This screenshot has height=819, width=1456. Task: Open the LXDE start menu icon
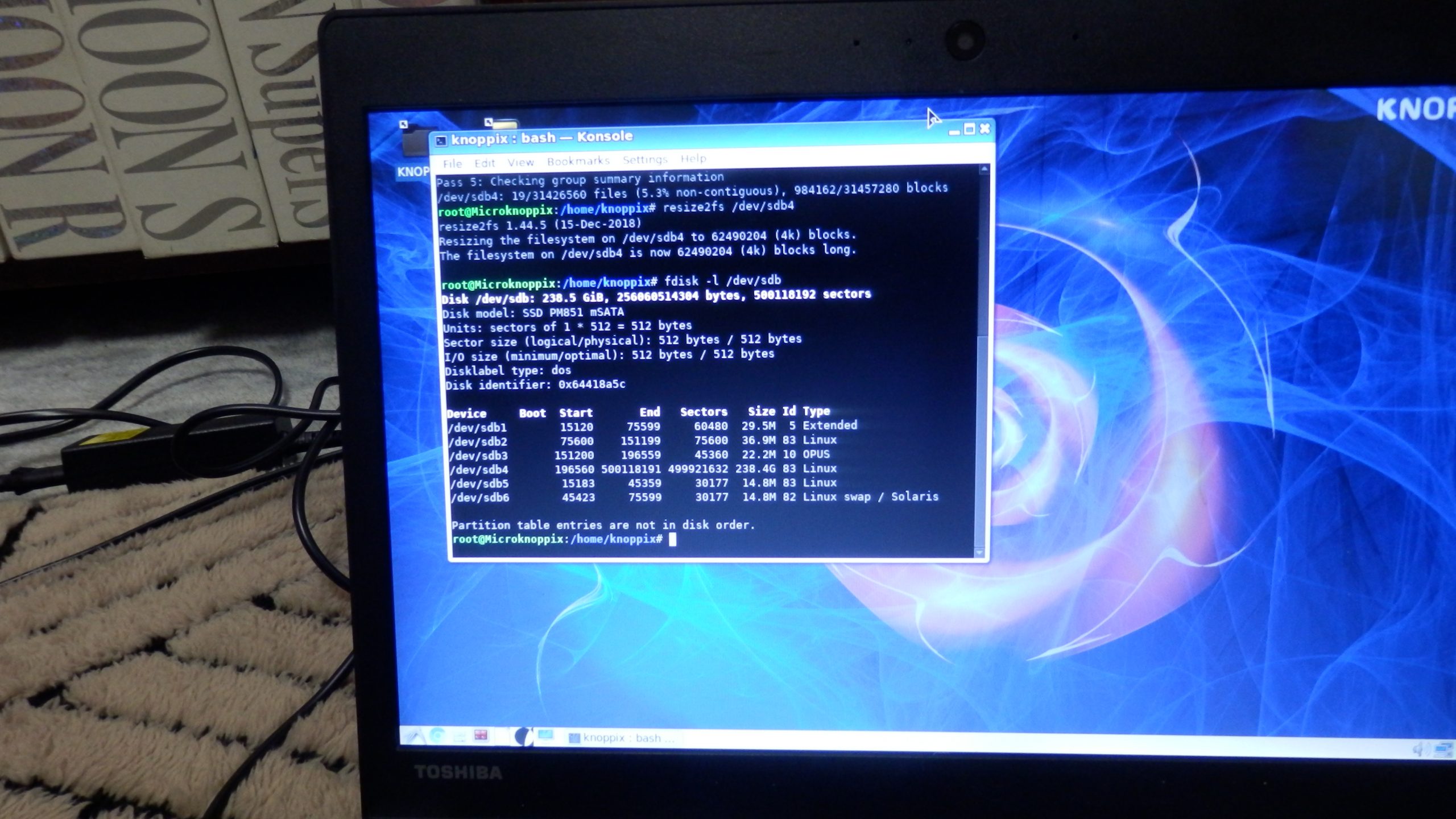point(413,737)
